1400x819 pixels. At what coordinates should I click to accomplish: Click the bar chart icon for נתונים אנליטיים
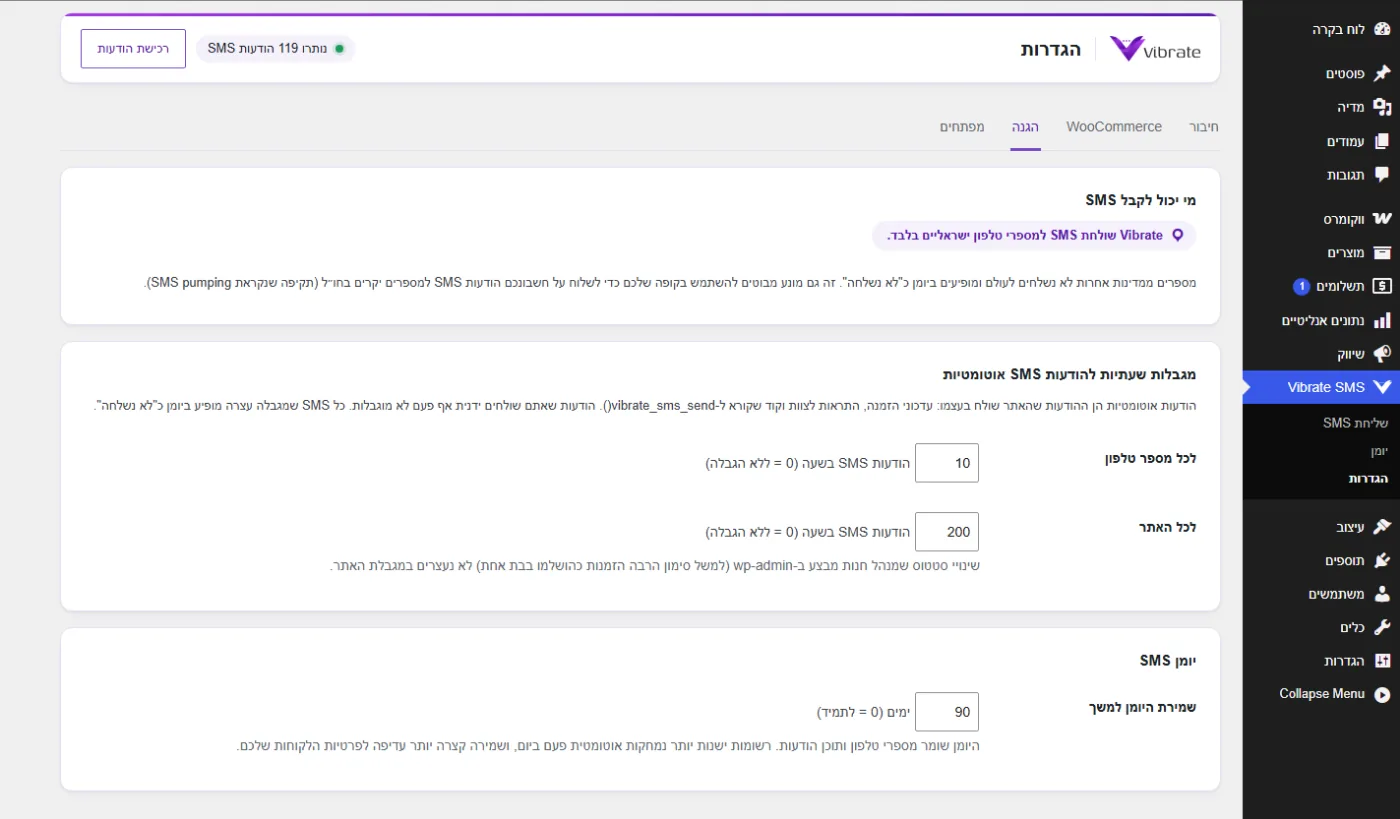pyautogui.click(x=1382, y=321)
